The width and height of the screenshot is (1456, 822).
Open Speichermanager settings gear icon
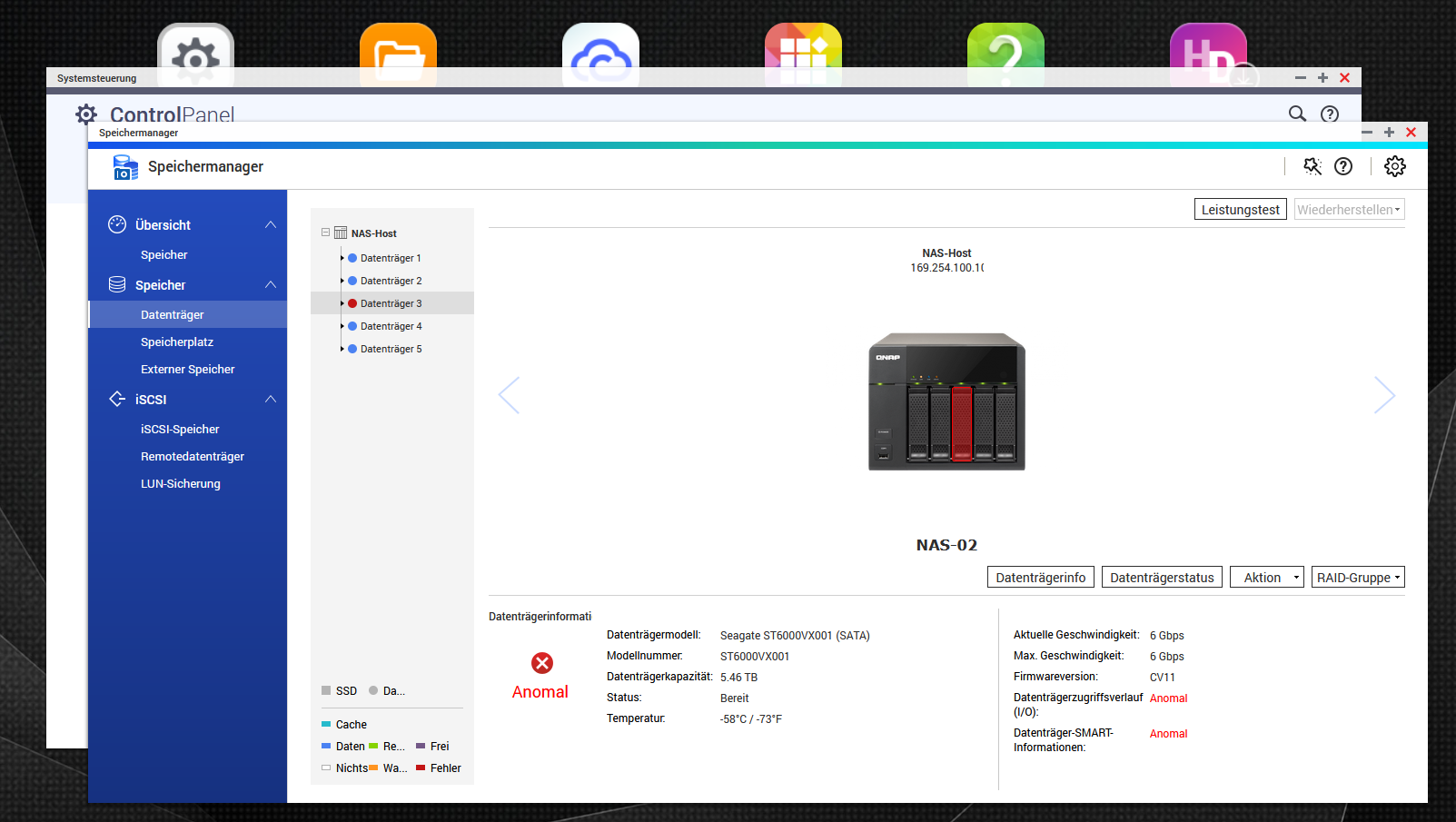1395,166
